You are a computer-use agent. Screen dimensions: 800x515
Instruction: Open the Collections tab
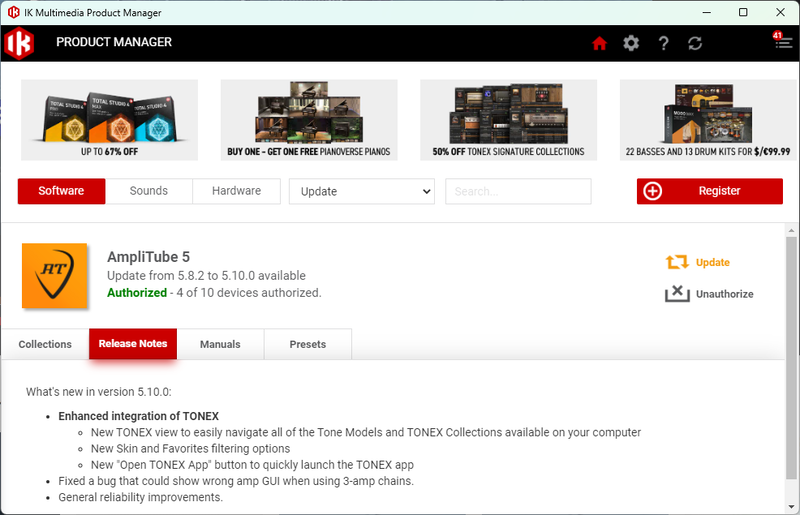(45, 344)
